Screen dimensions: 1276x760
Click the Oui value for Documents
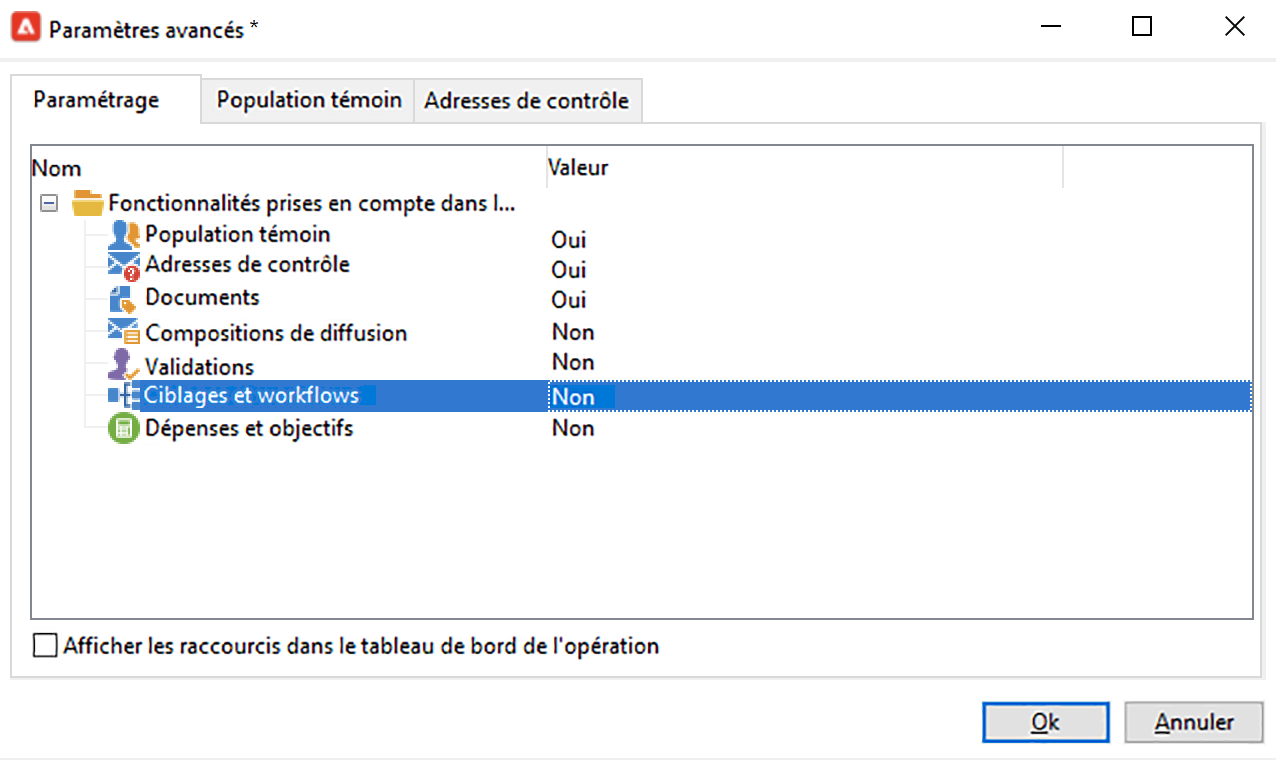(568, 300)
